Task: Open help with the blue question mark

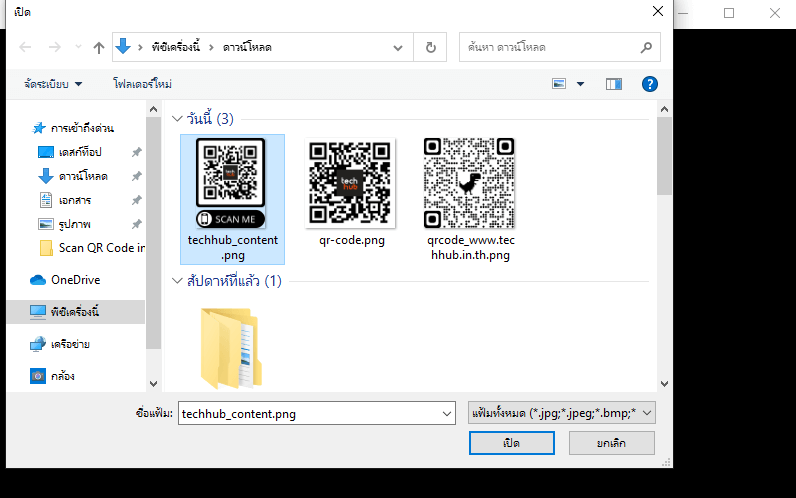Action: pyautogui.click(x=650, y=84)
